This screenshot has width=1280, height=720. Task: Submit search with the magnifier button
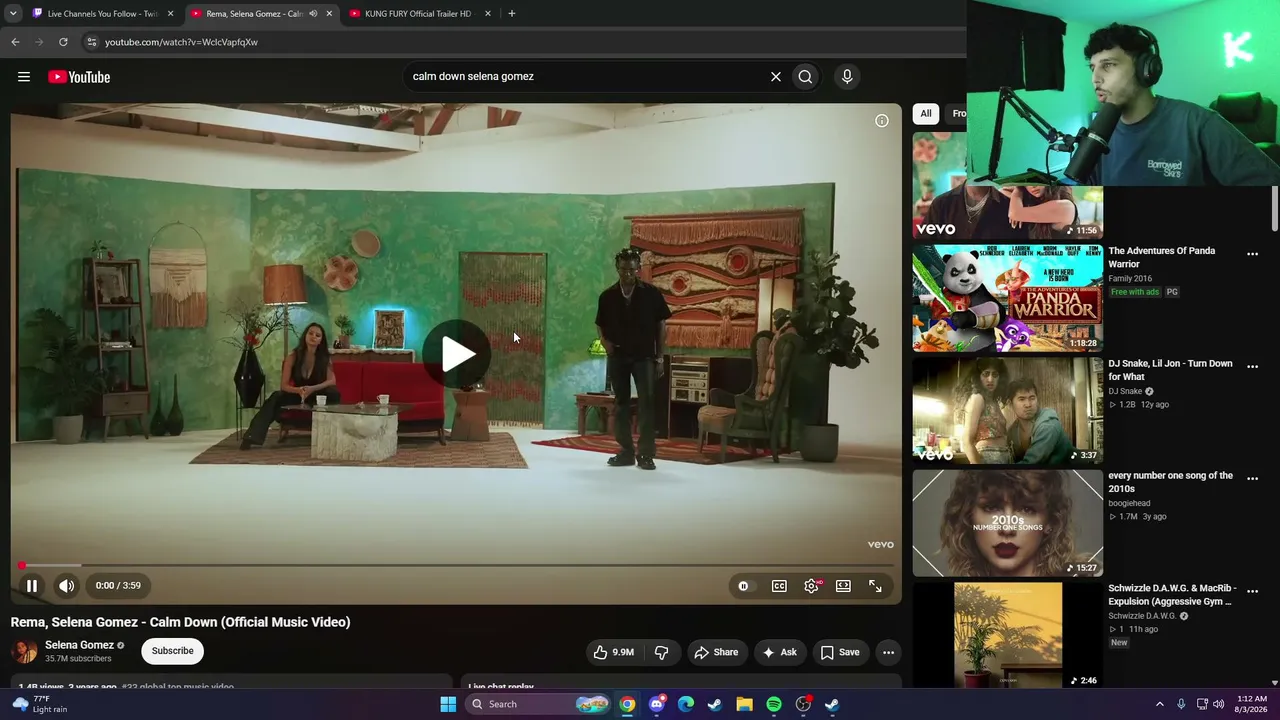coord(805,77)
